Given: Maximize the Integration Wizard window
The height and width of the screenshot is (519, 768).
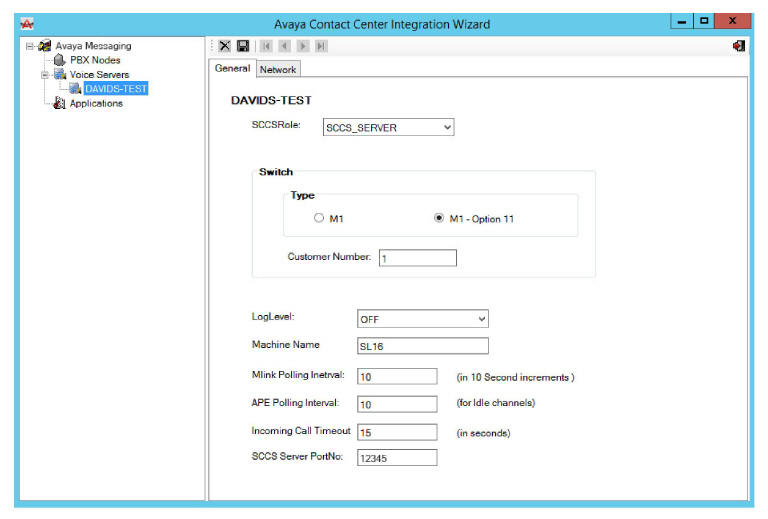Looking at the screenshot, I should [704, 21].
